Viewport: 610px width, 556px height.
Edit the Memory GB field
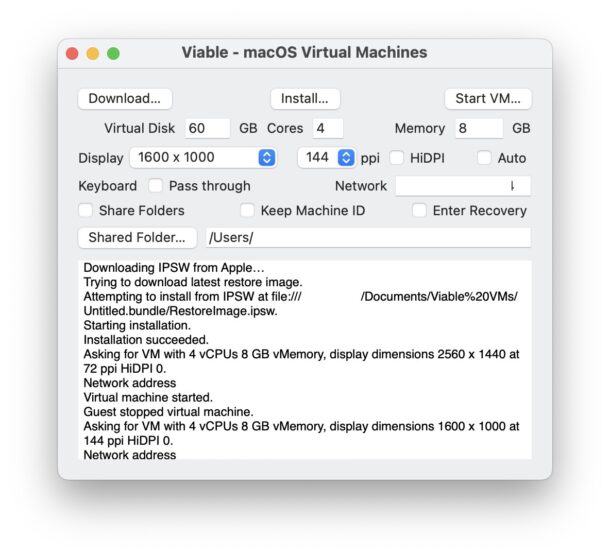coord(479,128)
